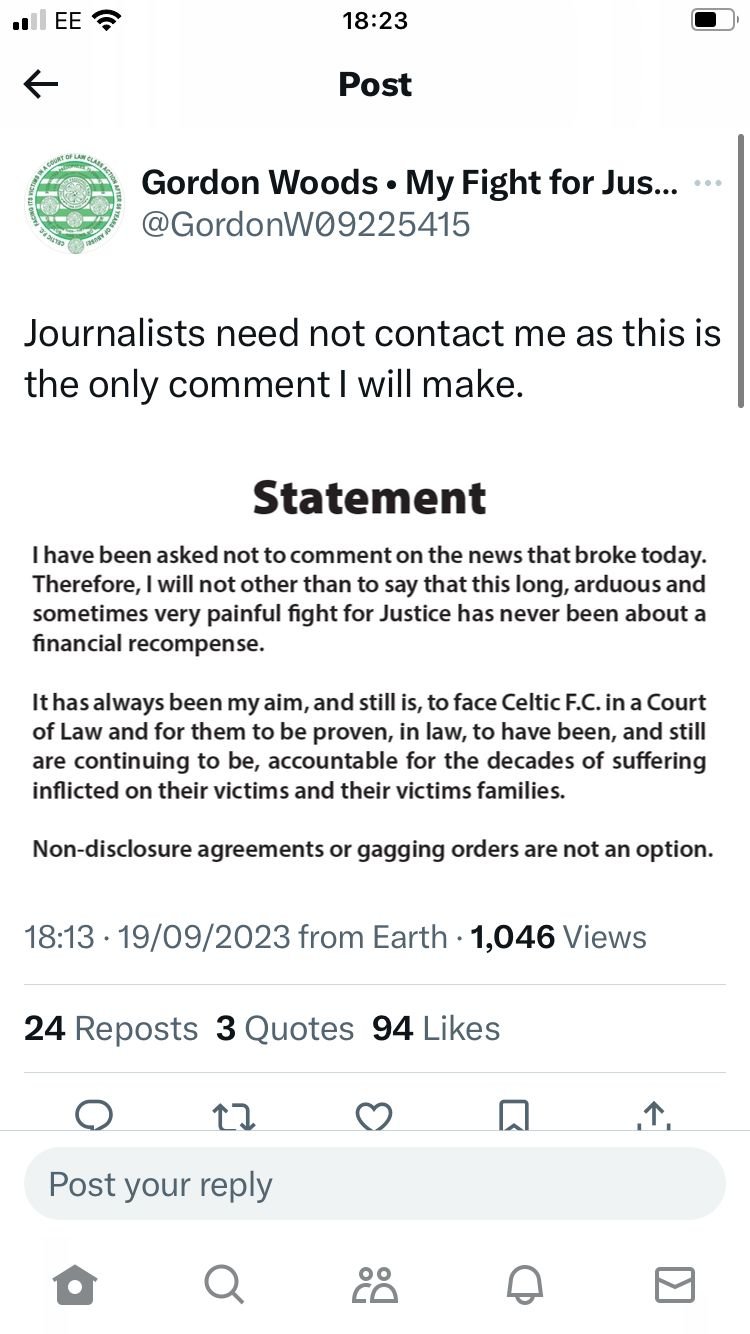The width and height of the screenshot is (750, 1334).
Task: Tap the @GordonW09225415 handle
Action: [x=306, y=224]
